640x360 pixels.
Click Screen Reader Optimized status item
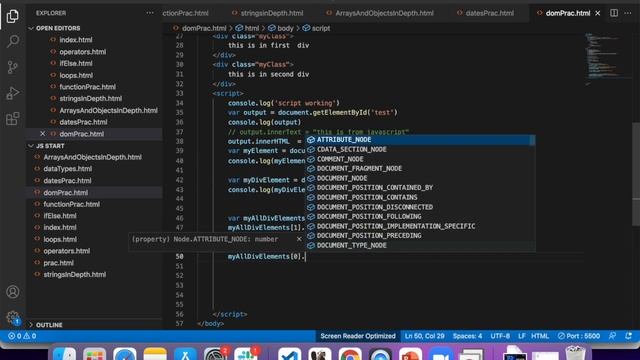358,336
